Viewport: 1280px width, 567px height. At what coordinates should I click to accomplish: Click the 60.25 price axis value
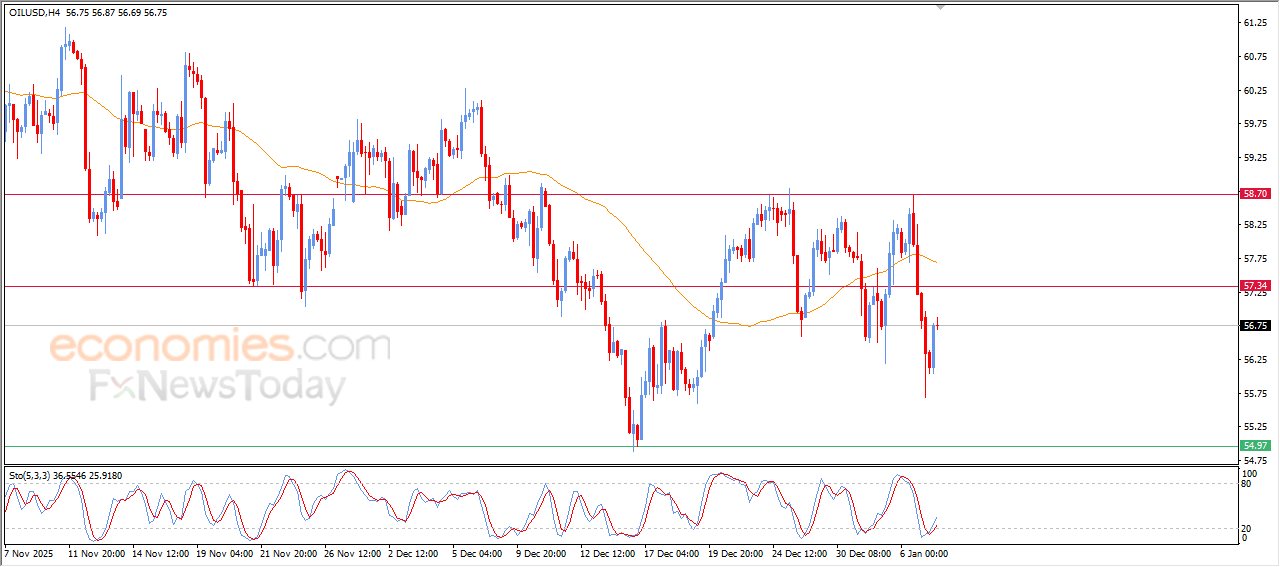(x=1255, y=90)
